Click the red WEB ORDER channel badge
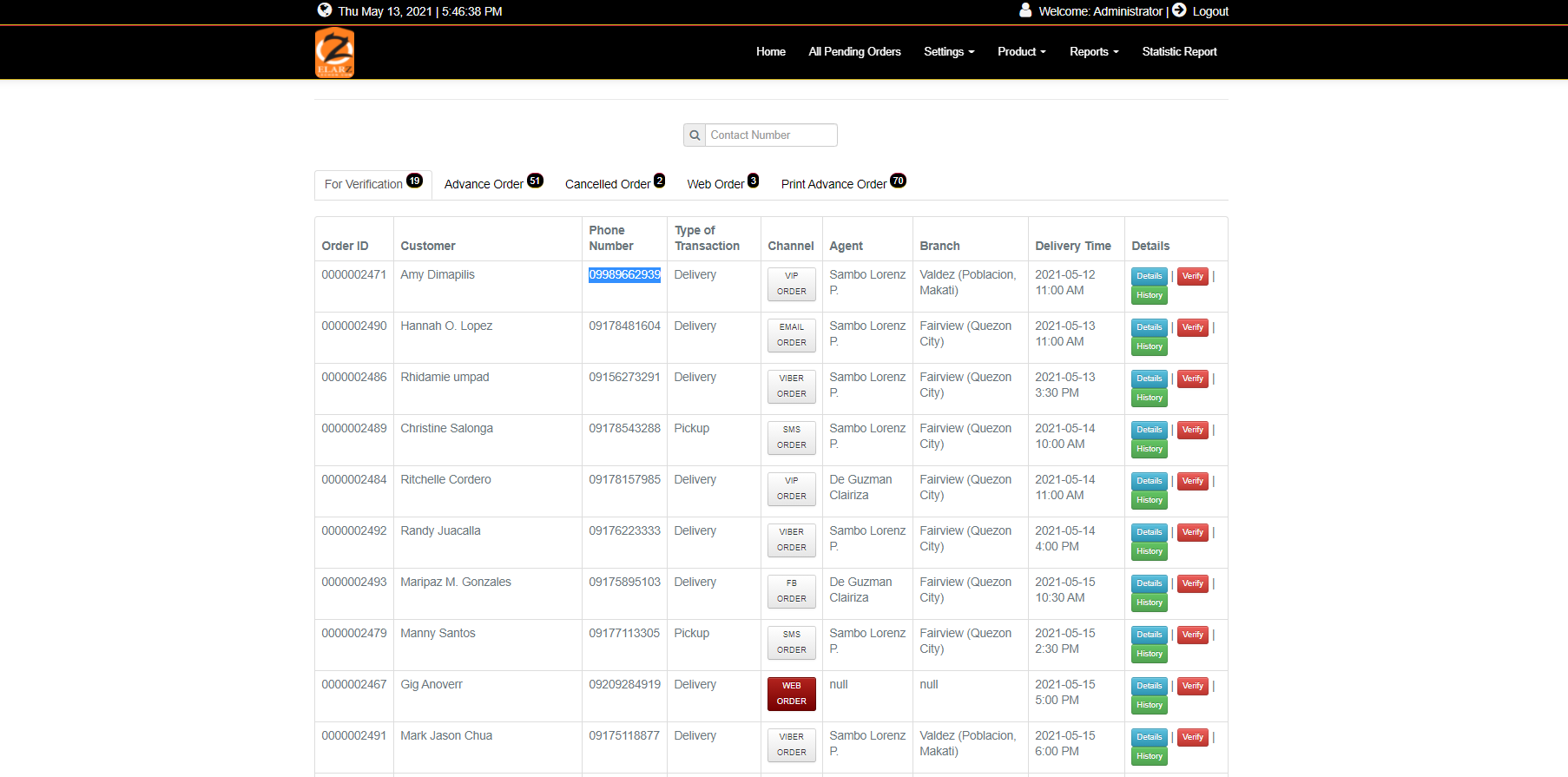1568x777 pixels. click(791, 694)
